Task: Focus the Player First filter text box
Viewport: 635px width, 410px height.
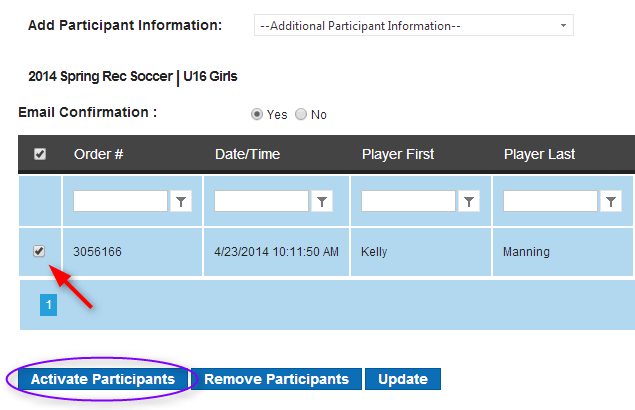Action: point(408,201)
